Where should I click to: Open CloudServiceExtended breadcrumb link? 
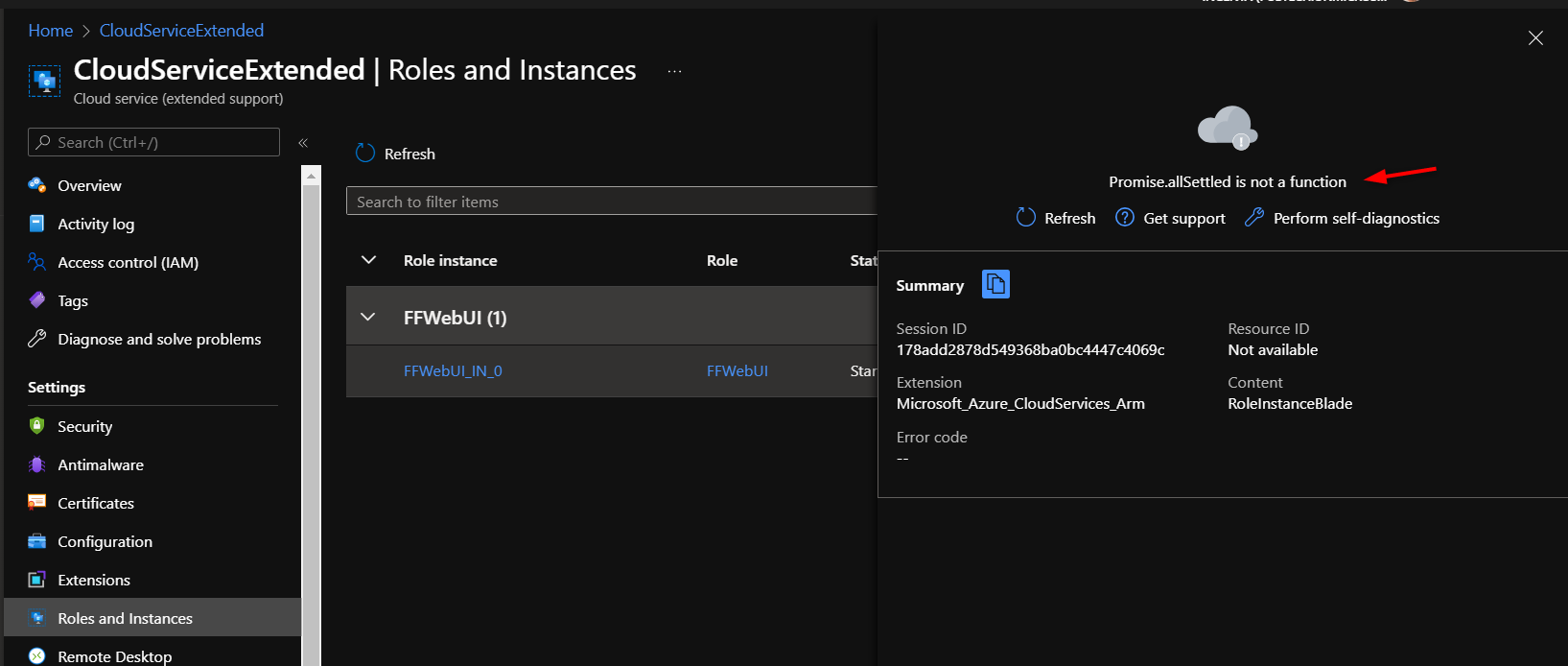coord(181,31)
